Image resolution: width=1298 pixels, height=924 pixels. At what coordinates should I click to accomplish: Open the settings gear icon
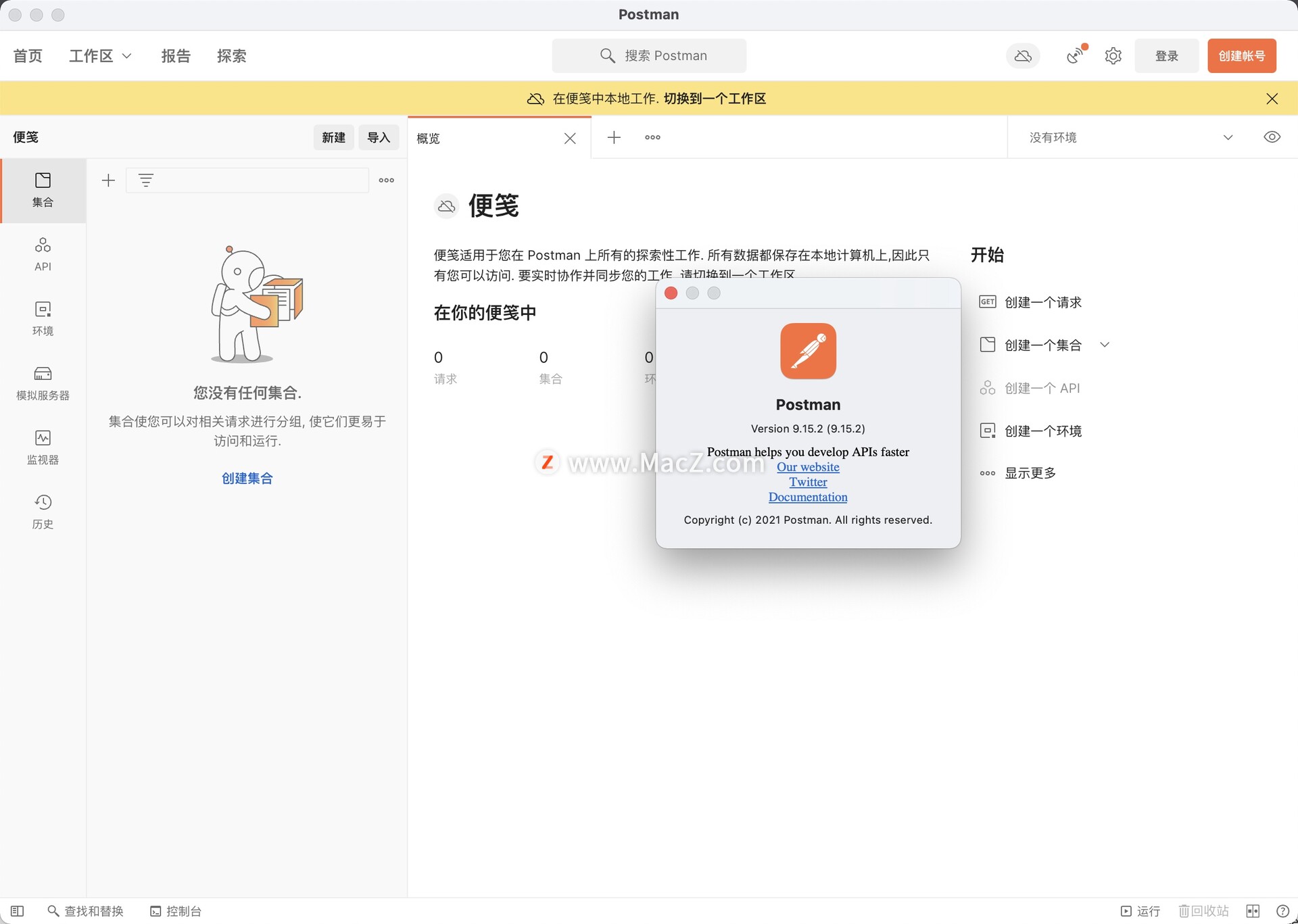click(1113, 55)
